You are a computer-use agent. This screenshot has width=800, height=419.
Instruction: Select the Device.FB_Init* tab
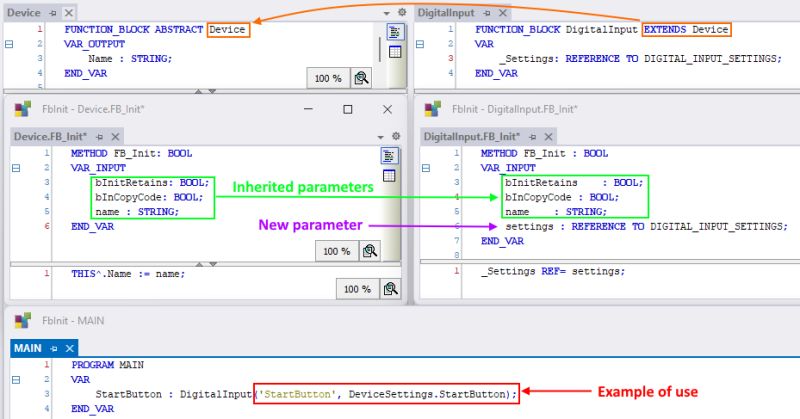[x=50, y=136]
